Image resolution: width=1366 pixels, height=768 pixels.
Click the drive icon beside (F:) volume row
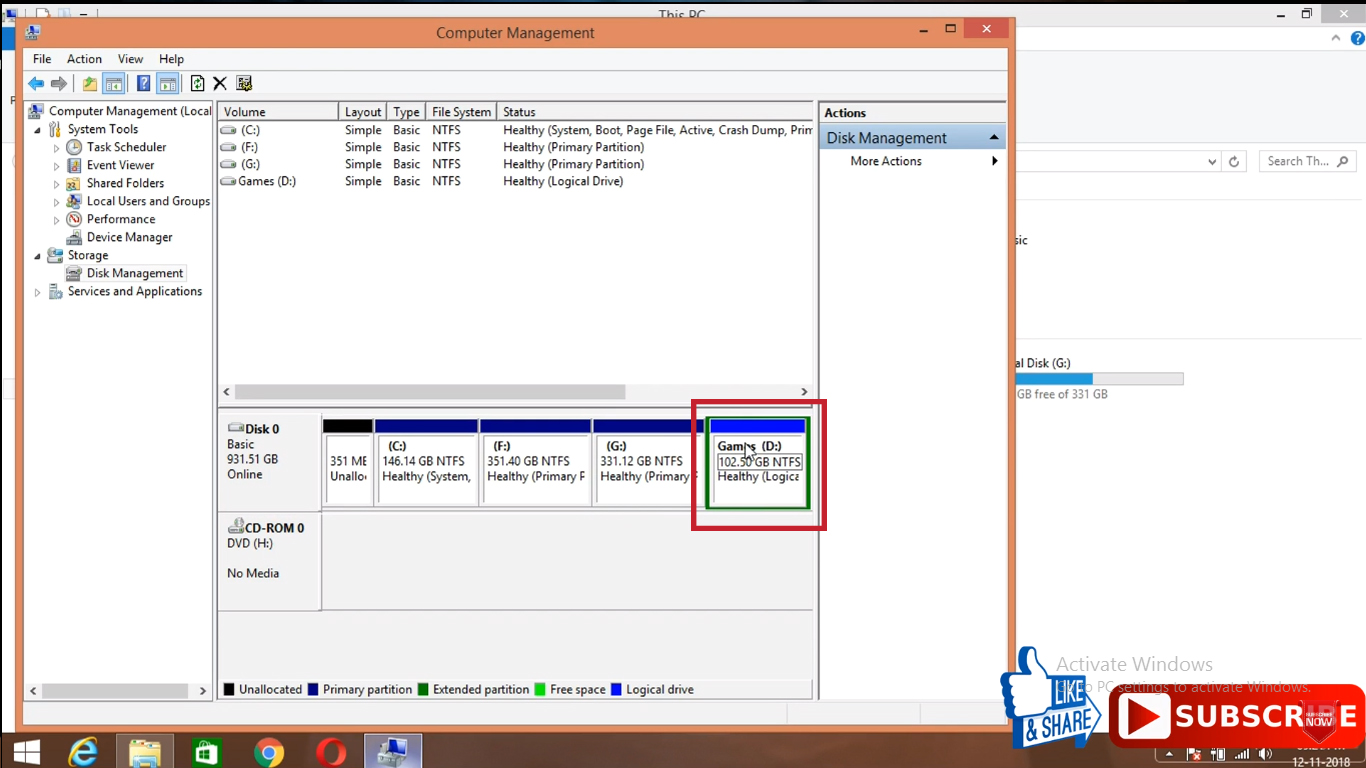pos(229,147)
